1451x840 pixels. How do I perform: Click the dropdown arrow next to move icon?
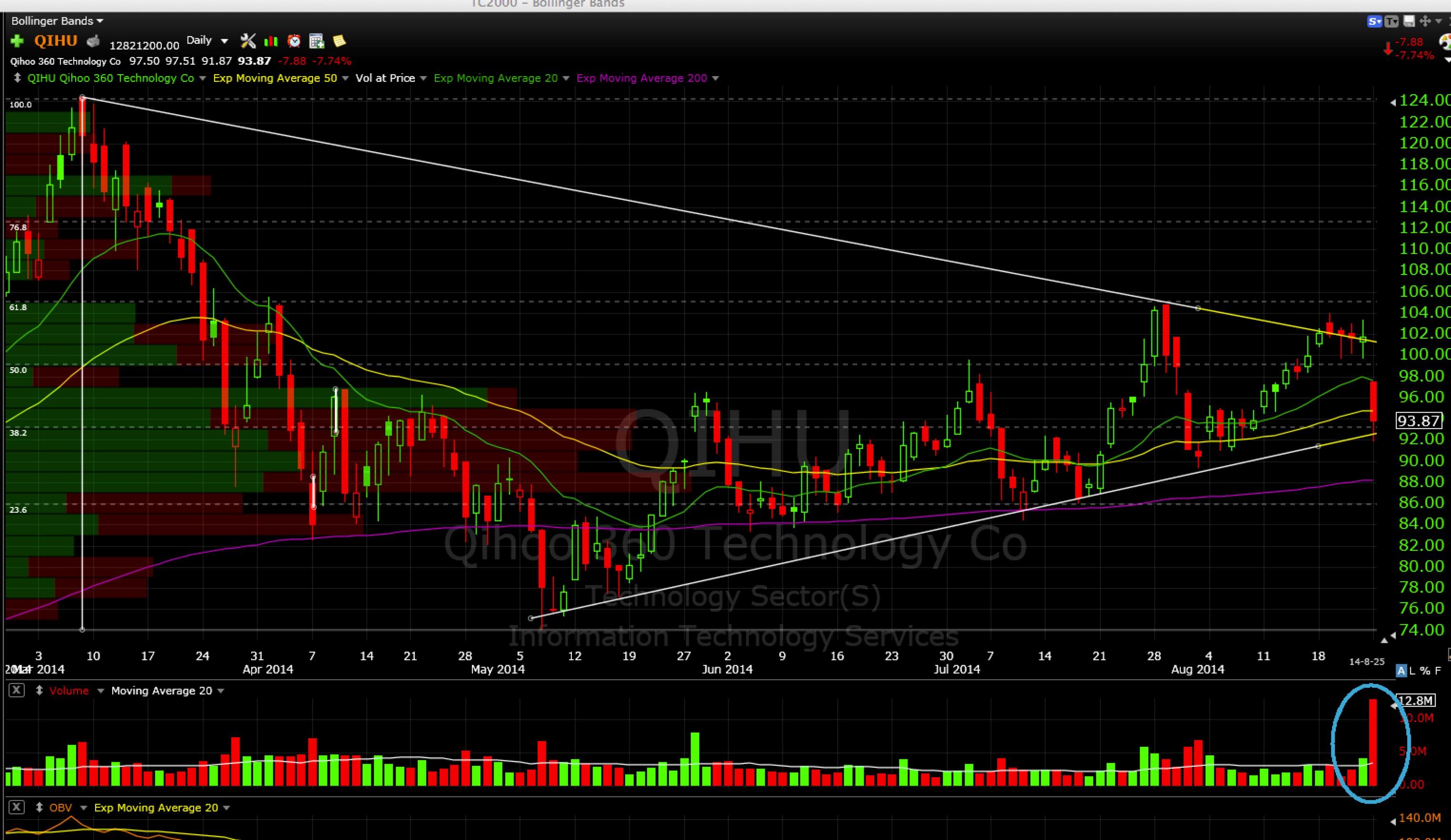pos(1438,21)
